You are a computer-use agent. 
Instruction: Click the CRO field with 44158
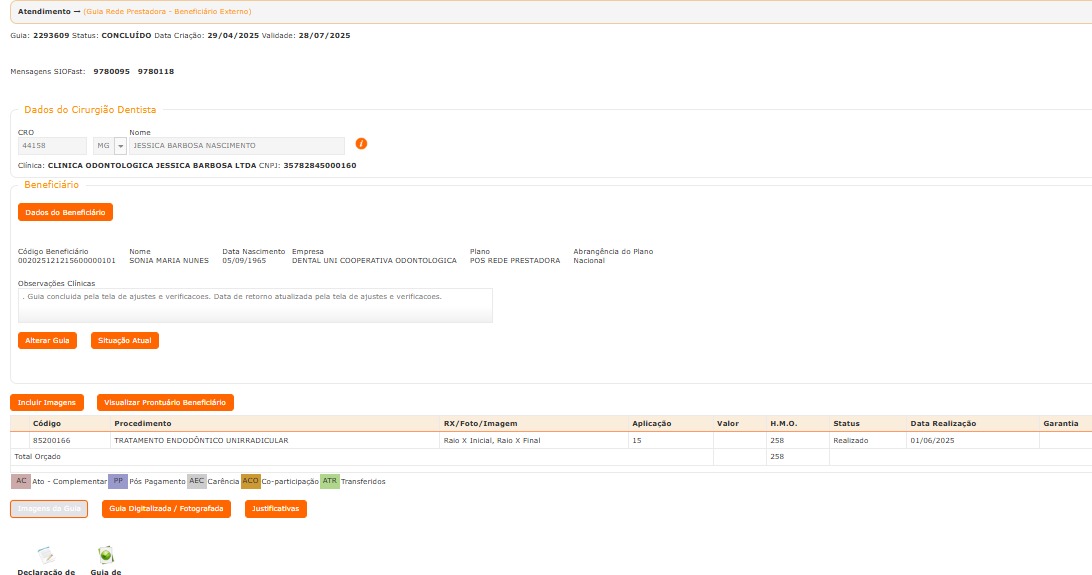click(52, 145)
